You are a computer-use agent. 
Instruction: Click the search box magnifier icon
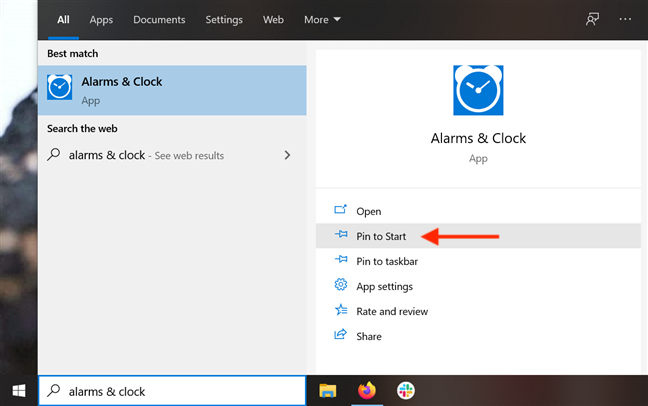click(x=54, y=390)
